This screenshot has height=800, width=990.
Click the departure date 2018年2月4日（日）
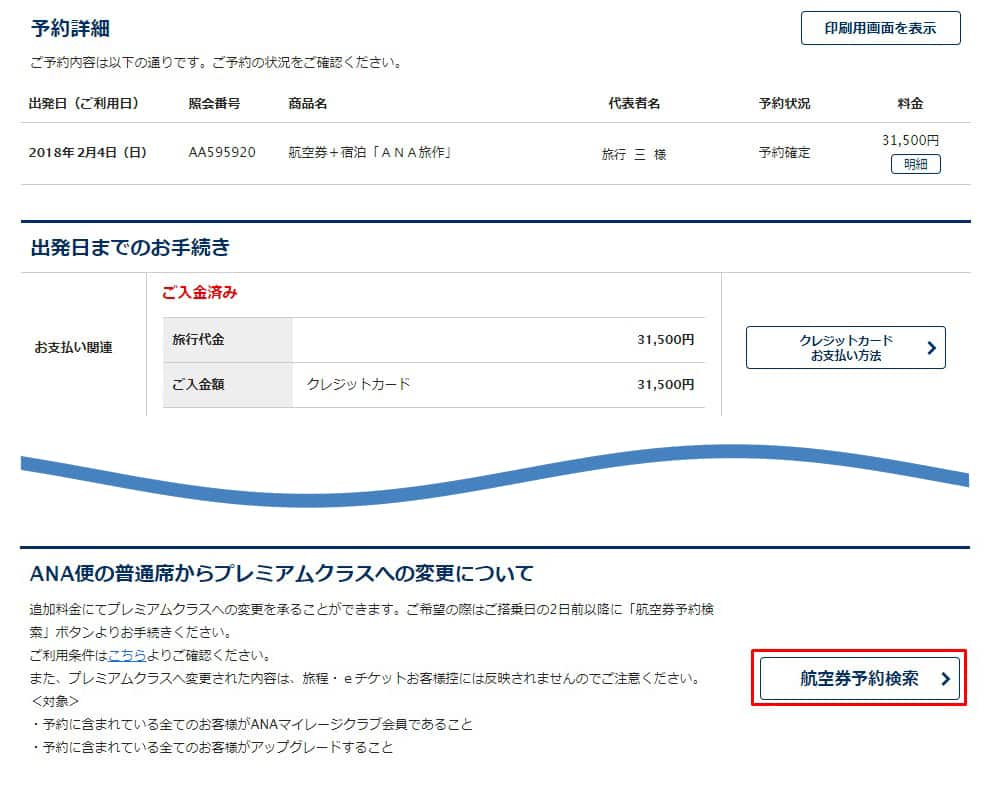coord(88,153)
